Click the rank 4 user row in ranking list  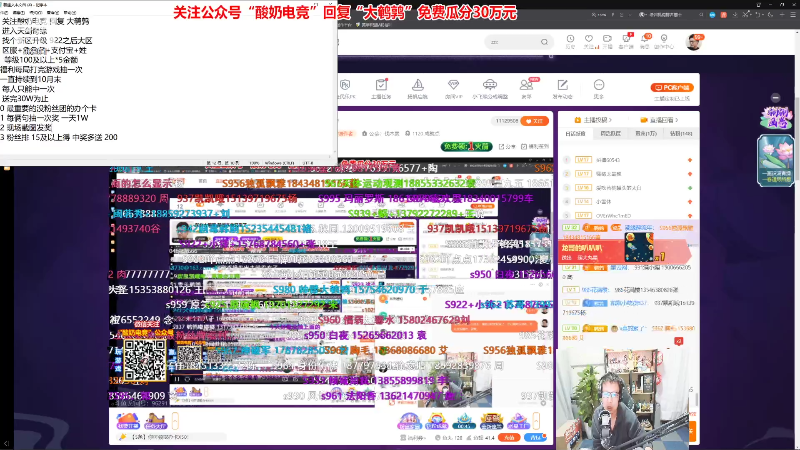coord(628,202)
